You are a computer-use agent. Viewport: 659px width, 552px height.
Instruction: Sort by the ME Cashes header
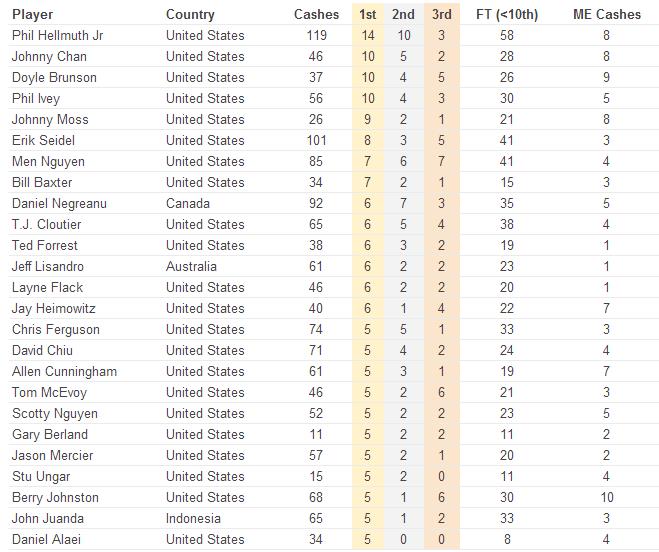coord(607,15)
